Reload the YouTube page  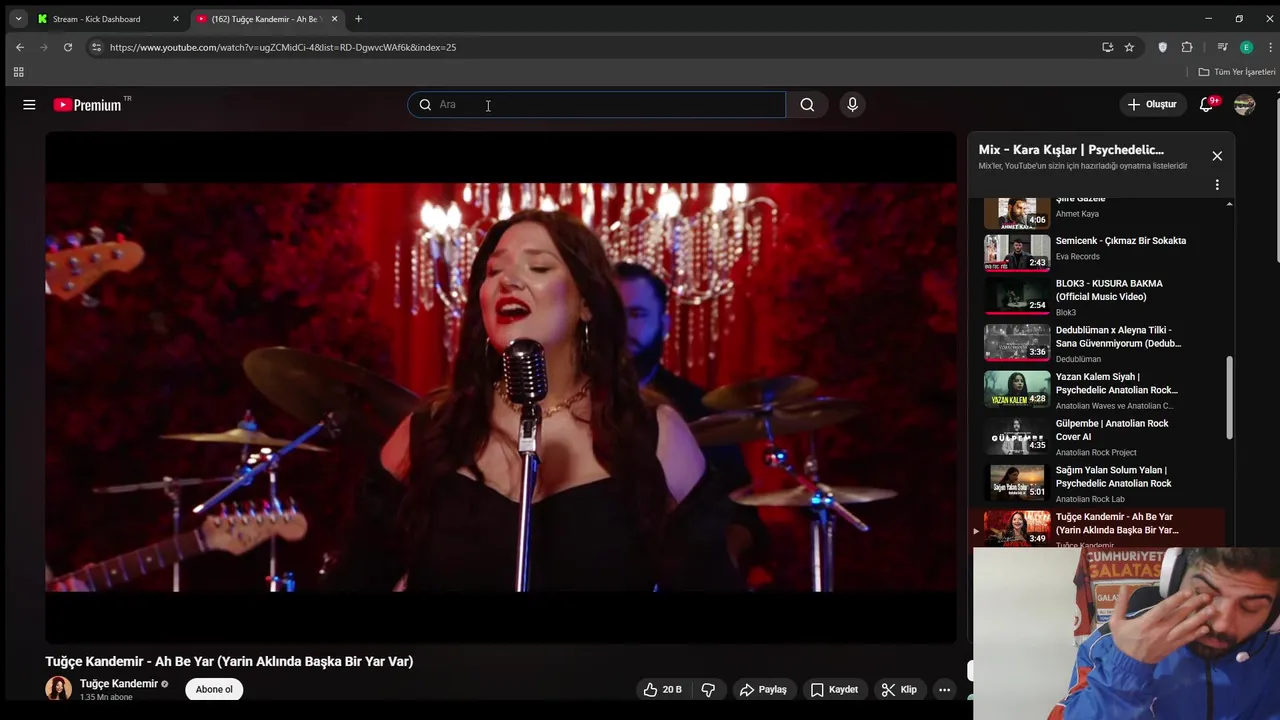click(68, 47)
